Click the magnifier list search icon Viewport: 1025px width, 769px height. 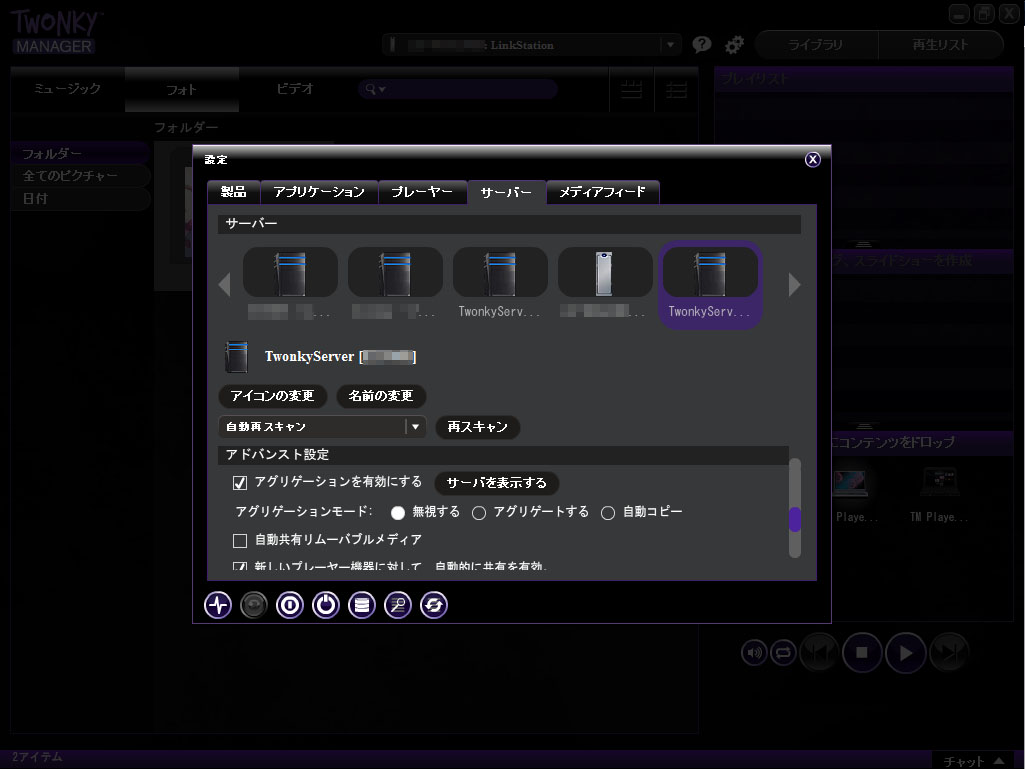pyautogui.click(x=398, y=605)
